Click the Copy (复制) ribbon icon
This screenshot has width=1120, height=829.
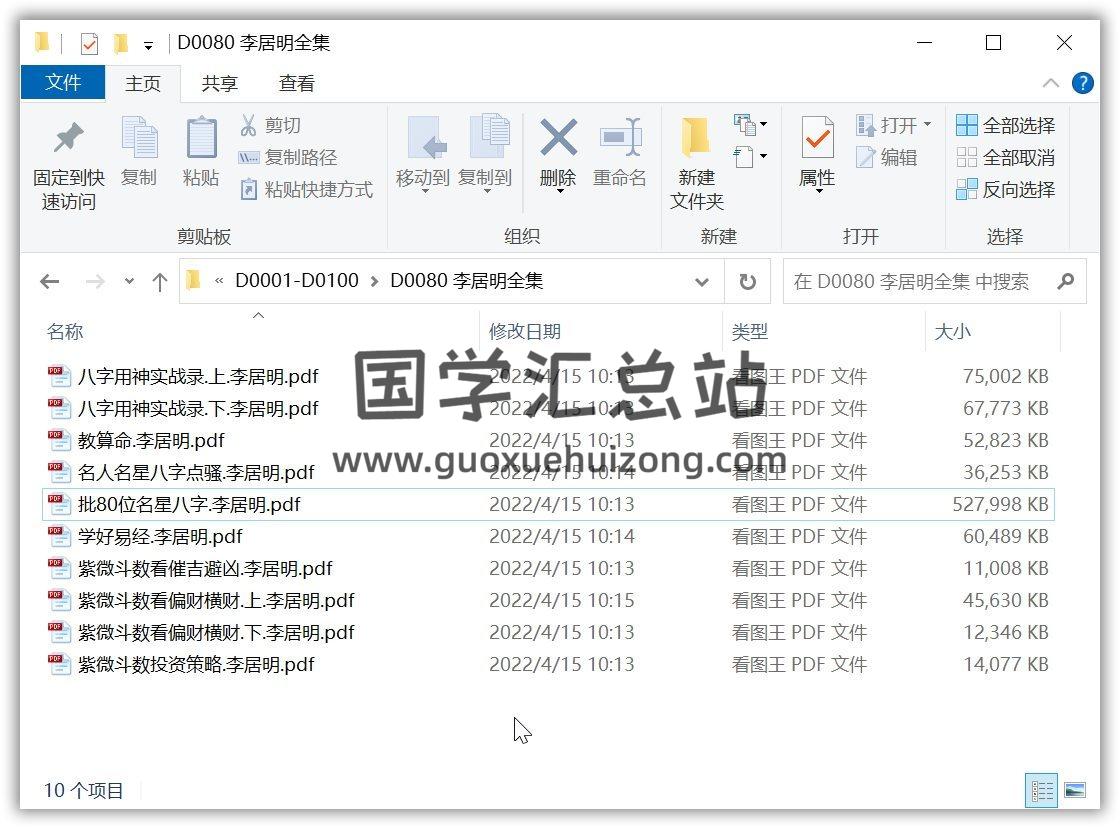coord(139,136)
